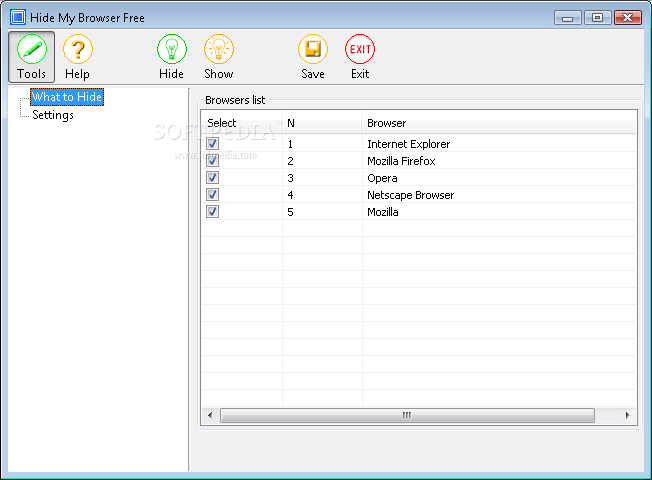
Task: Click the app icon in the title bar
Action: tap(18, 17)
